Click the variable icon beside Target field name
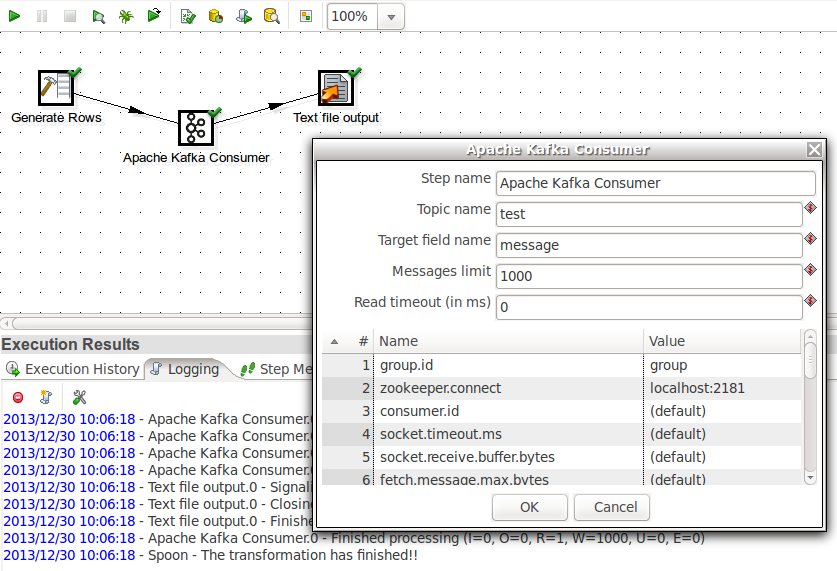 point(810,239)
